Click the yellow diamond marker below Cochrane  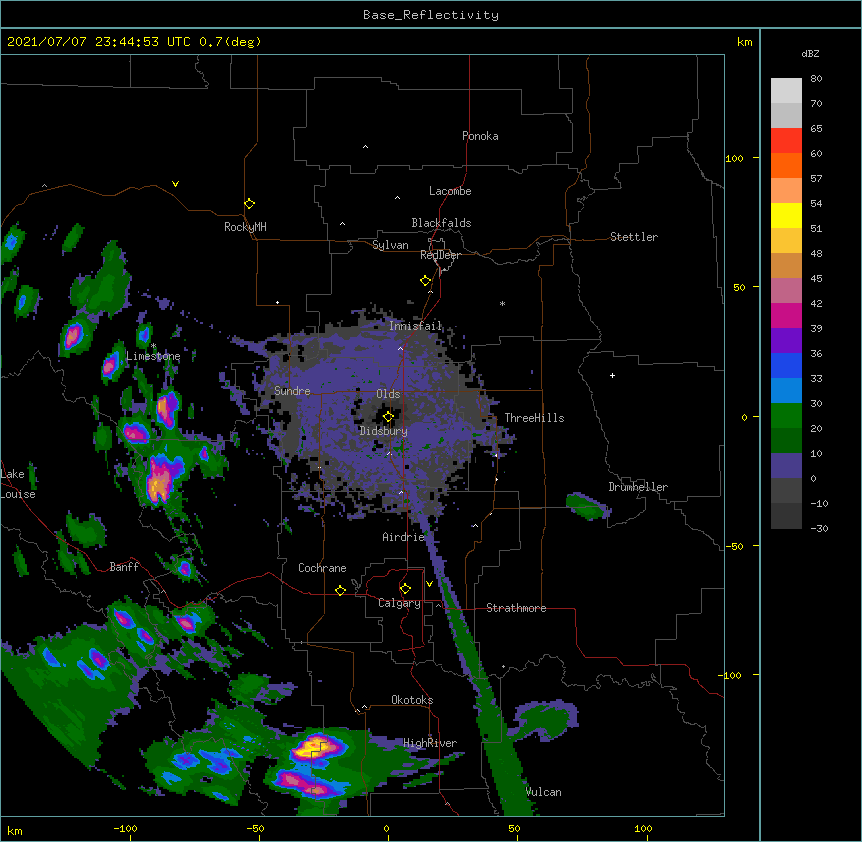coord(340,590)
